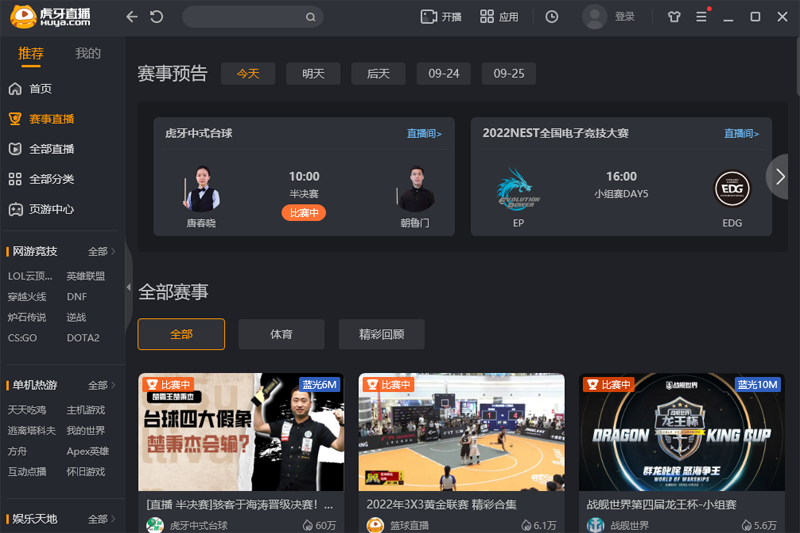Image resolution: width=800 pixels, height=533 pixels.
Task: Open DNF category
Action: point(77,296)
